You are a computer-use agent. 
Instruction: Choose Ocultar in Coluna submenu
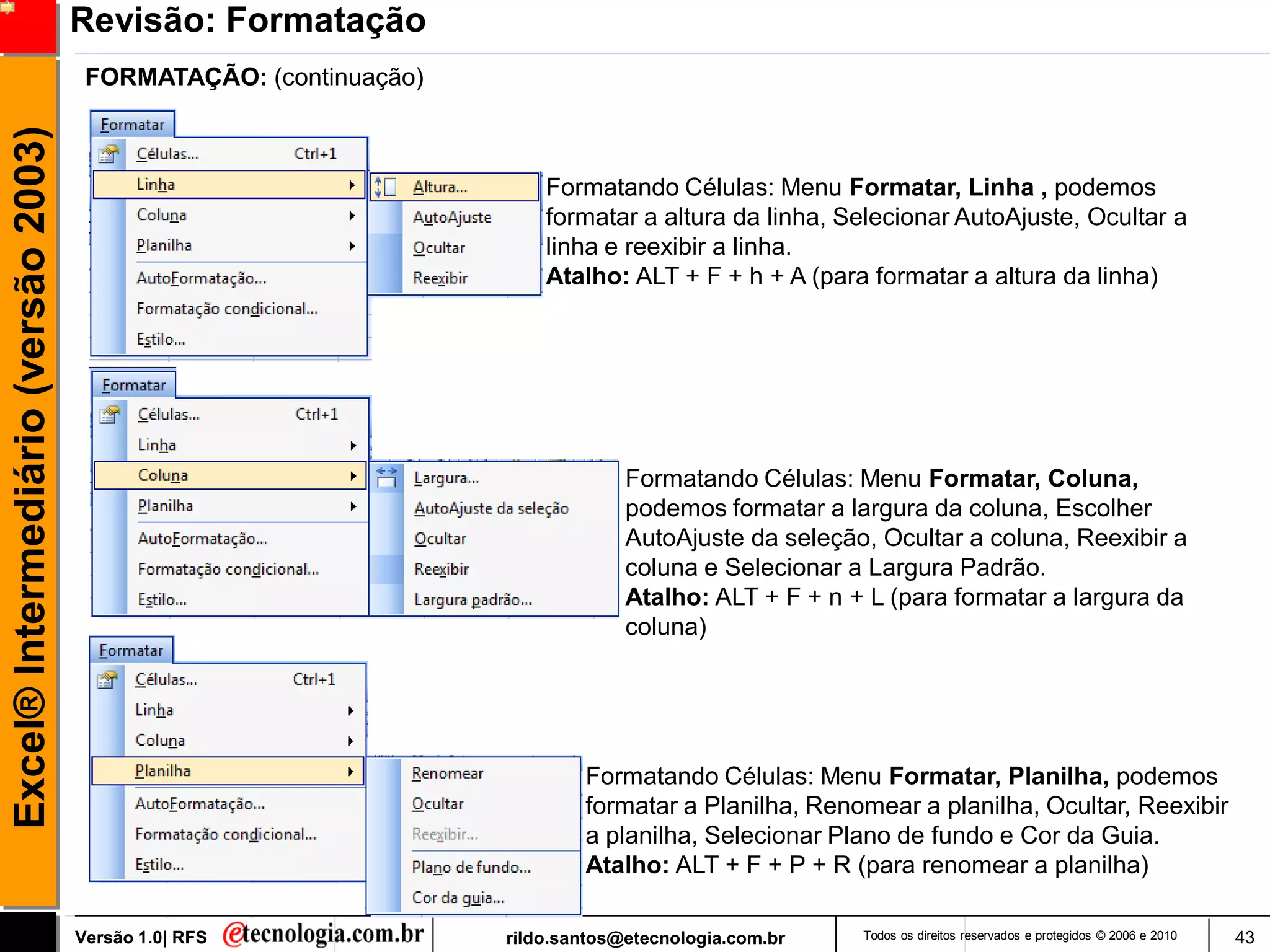click(x=494, y=539)
